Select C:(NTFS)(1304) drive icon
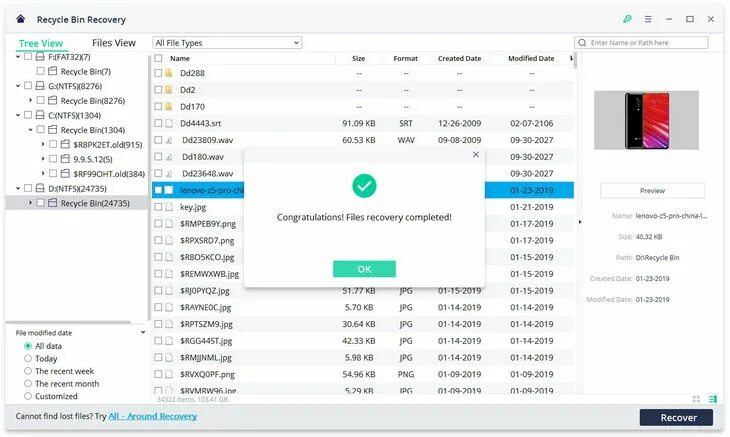The image size is (730, 437). (x=40, y=115)
